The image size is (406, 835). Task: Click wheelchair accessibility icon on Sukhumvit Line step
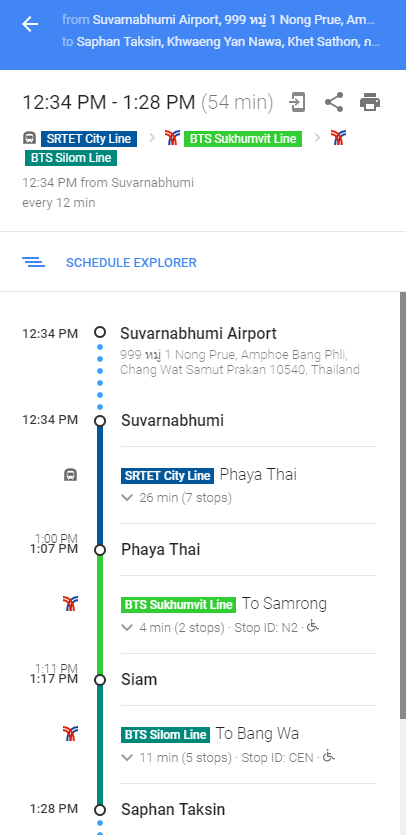[313, 627]
